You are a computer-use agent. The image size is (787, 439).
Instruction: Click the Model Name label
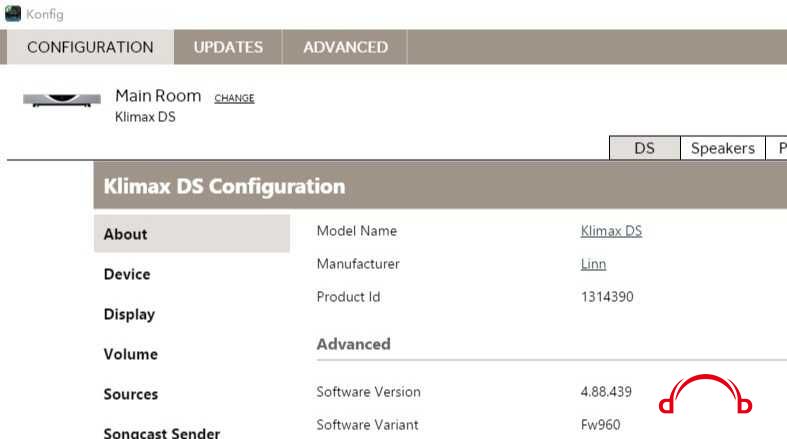click(x=357, y=231)
